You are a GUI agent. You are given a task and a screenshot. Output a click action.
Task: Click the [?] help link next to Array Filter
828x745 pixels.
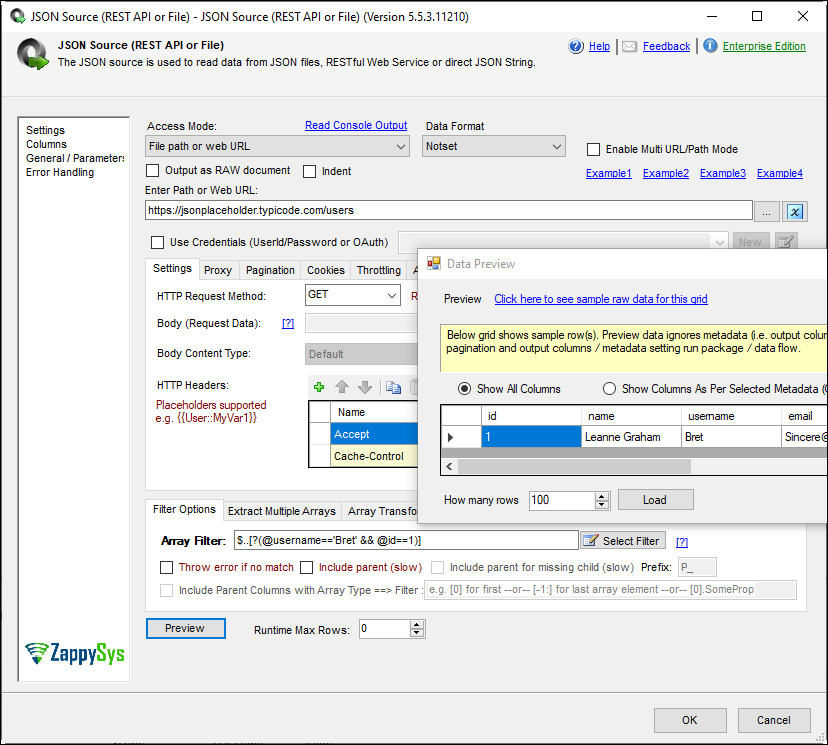[x=682, y=542]
